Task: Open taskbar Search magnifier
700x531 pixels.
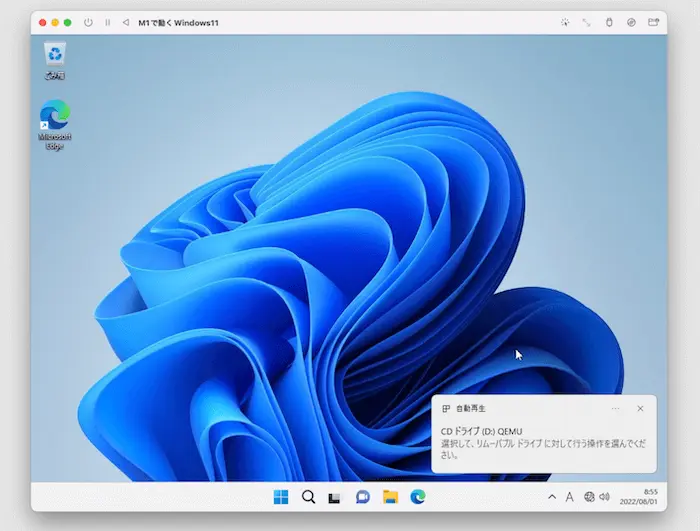Action: tap(308, 497)
